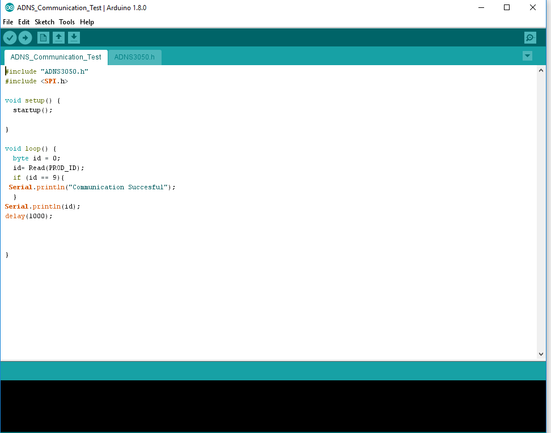Click the void loop() line
The width and height of the screenshot is (551, 433).
pos(31,149)
